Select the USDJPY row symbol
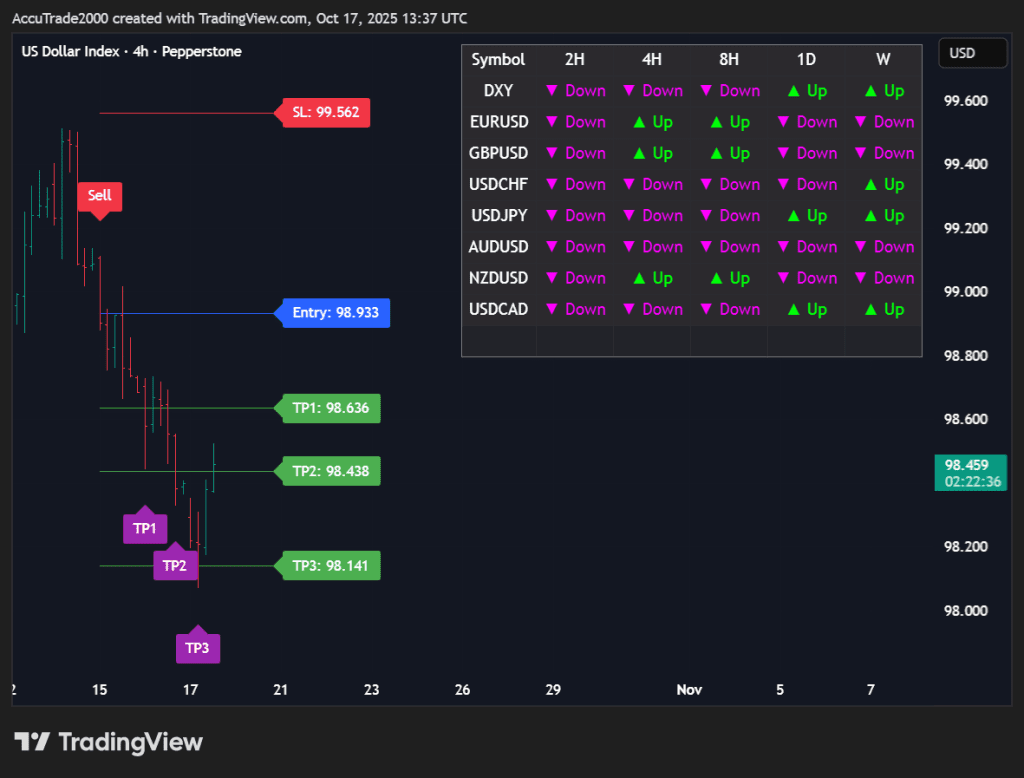 [498, 216]
